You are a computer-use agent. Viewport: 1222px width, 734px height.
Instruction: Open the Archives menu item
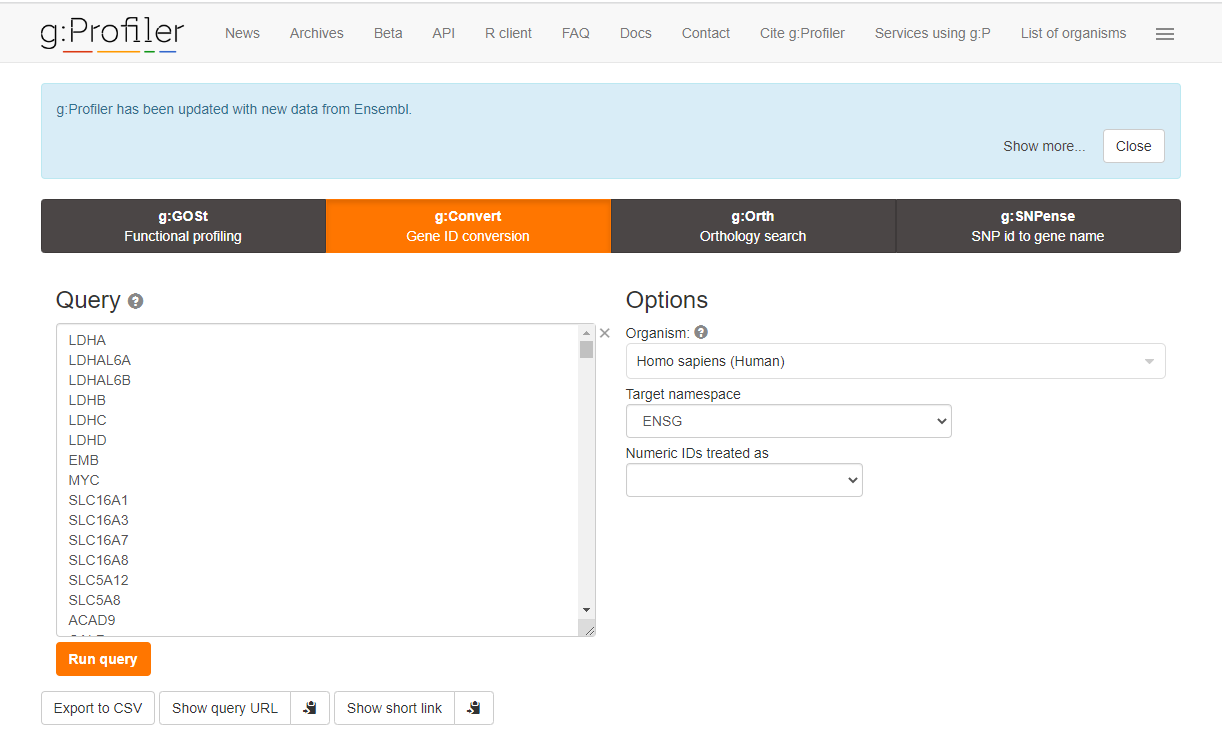317,33
